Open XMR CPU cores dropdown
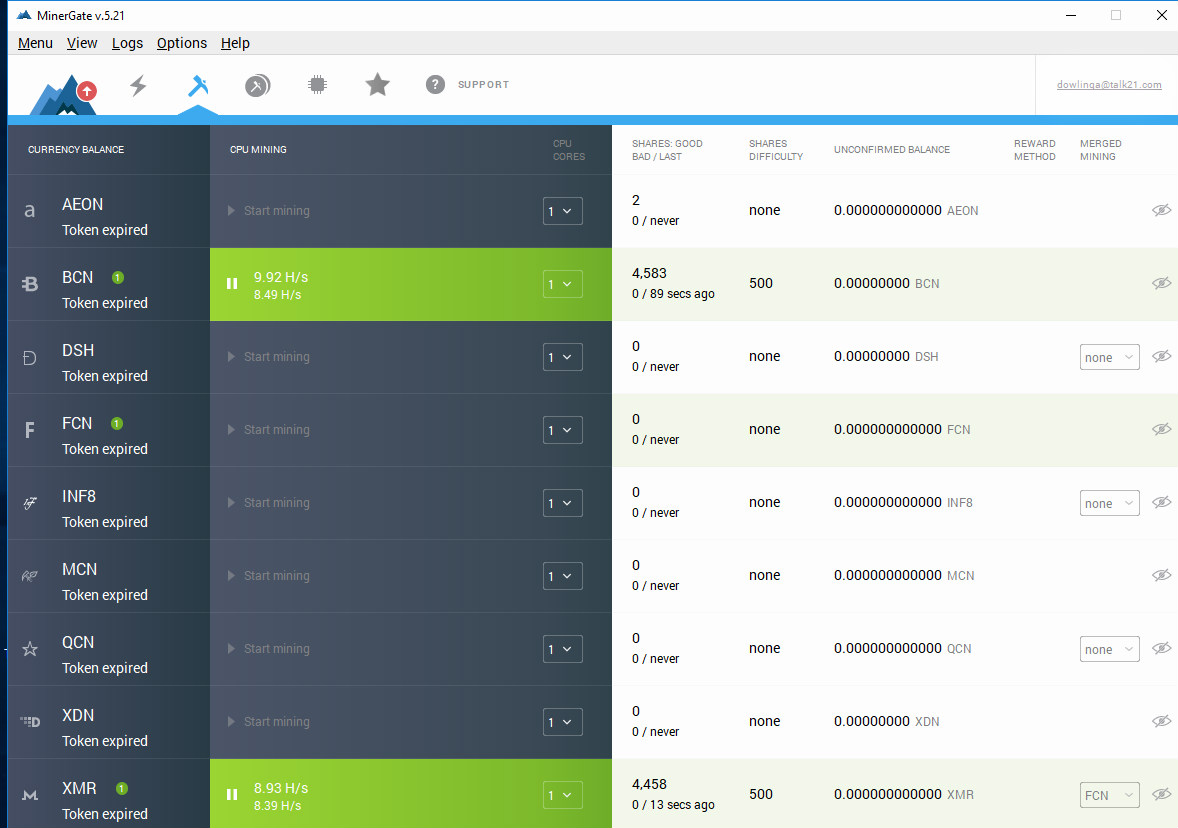Image resolution: width=1178 pixels, height=828 pixels. click(x=563, y=795)
